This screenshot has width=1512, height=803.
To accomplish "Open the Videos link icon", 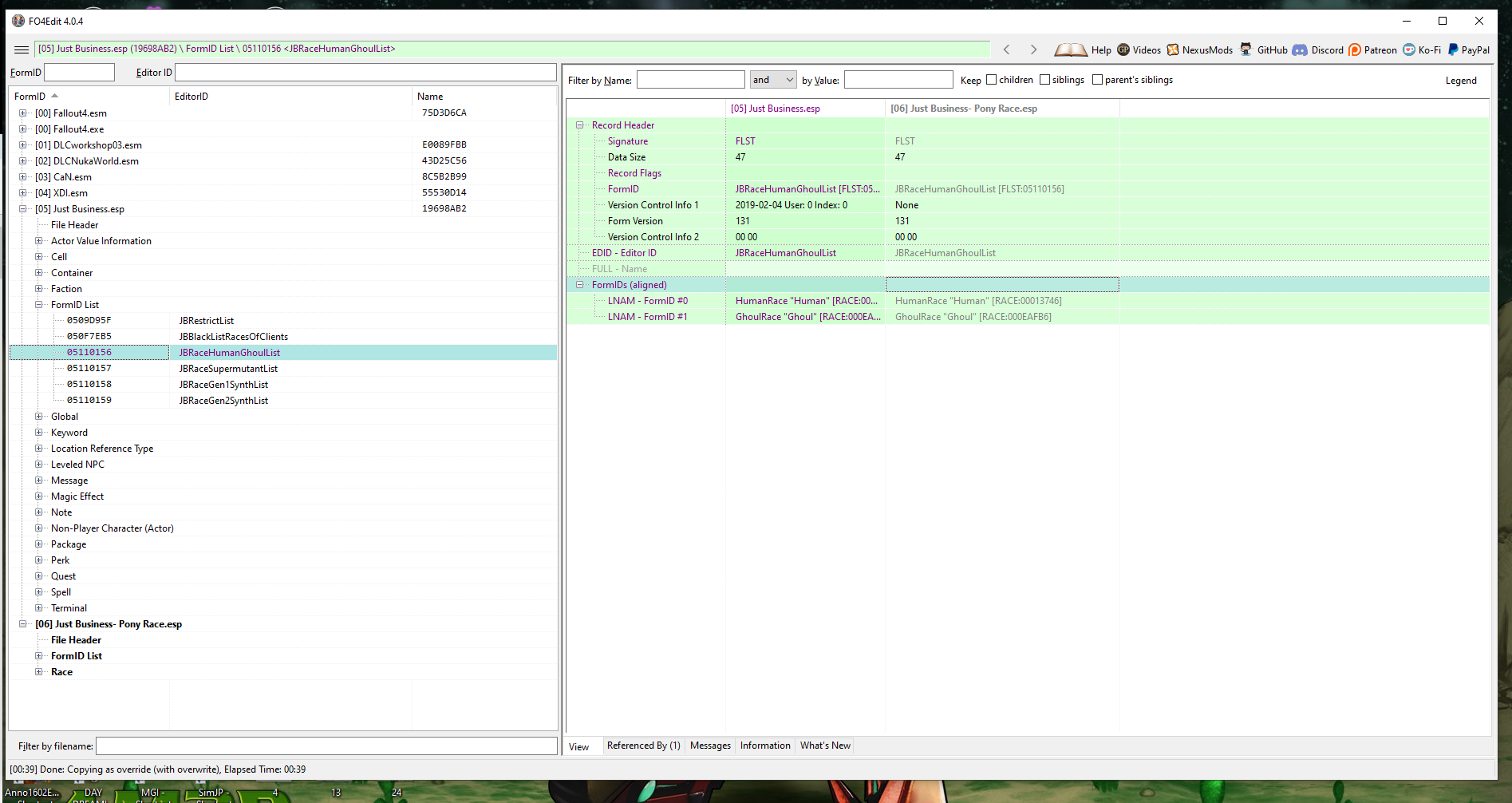I will (x=1123, y=49).
